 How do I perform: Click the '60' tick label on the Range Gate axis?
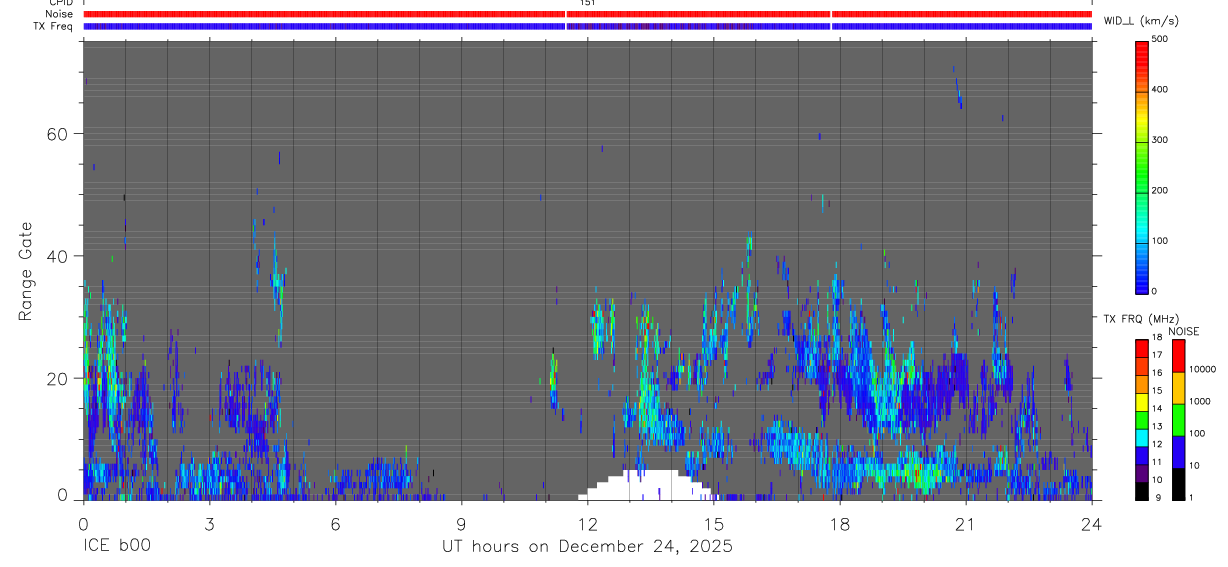[x=59, y=134]
